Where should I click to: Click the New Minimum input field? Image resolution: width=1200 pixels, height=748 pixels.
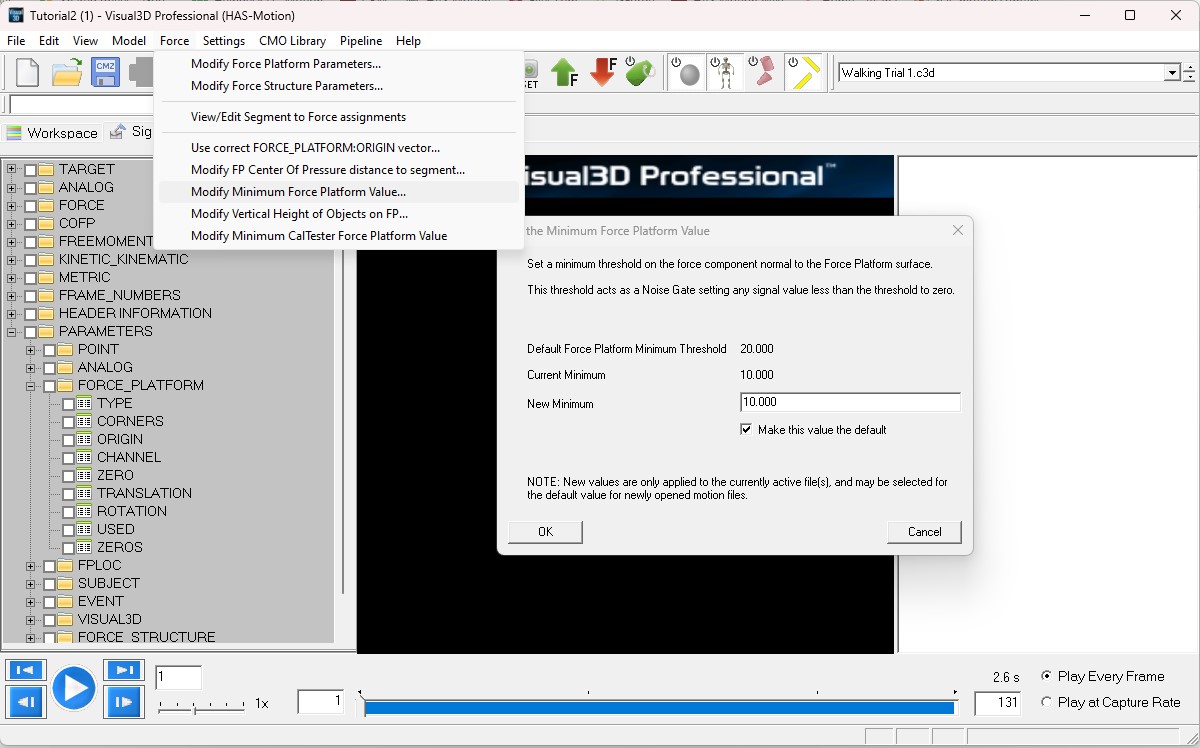[850, 402]
